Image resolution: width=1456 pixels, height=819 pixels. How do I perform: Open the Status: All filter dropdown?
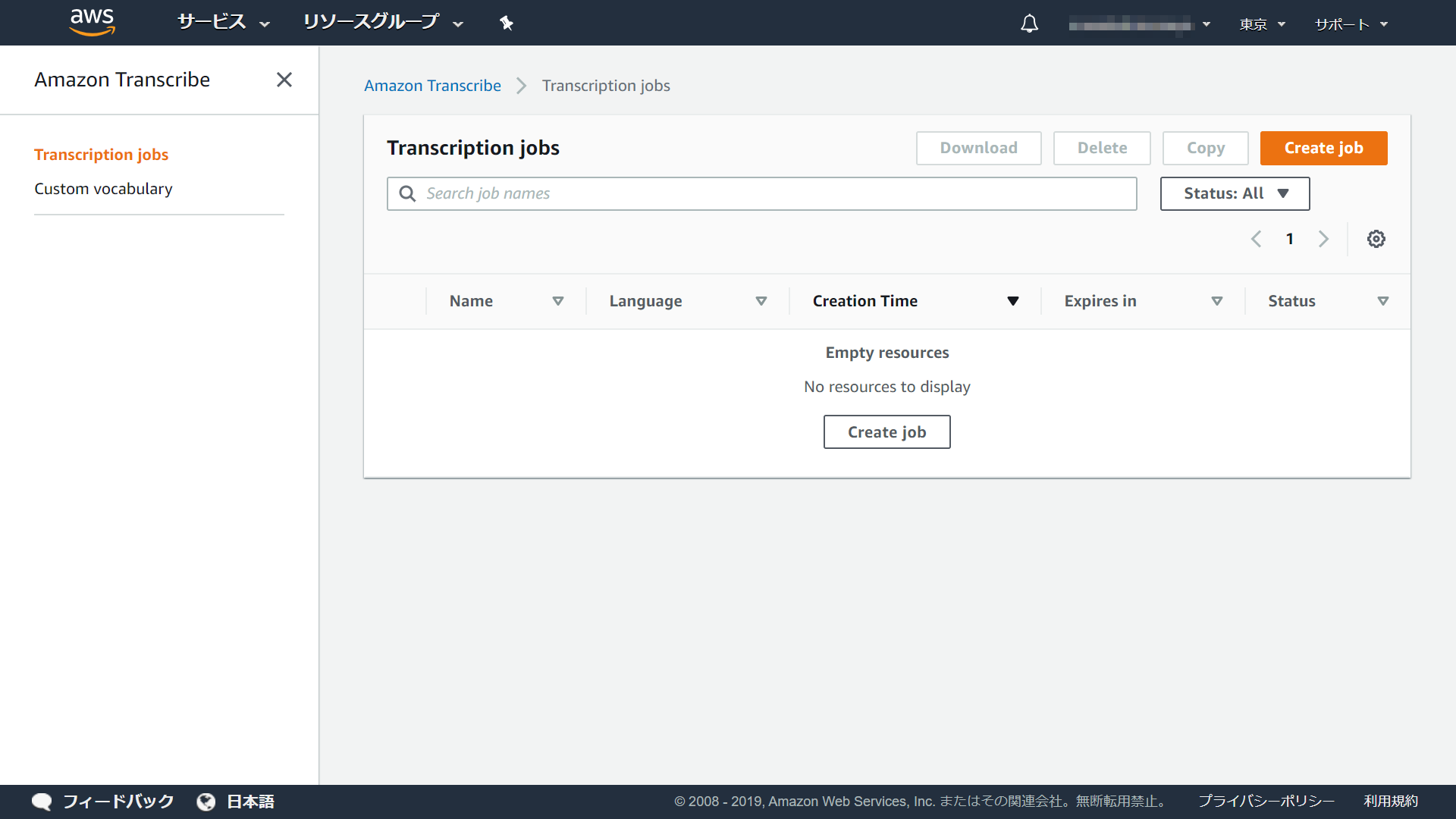tap(1235, 193)
